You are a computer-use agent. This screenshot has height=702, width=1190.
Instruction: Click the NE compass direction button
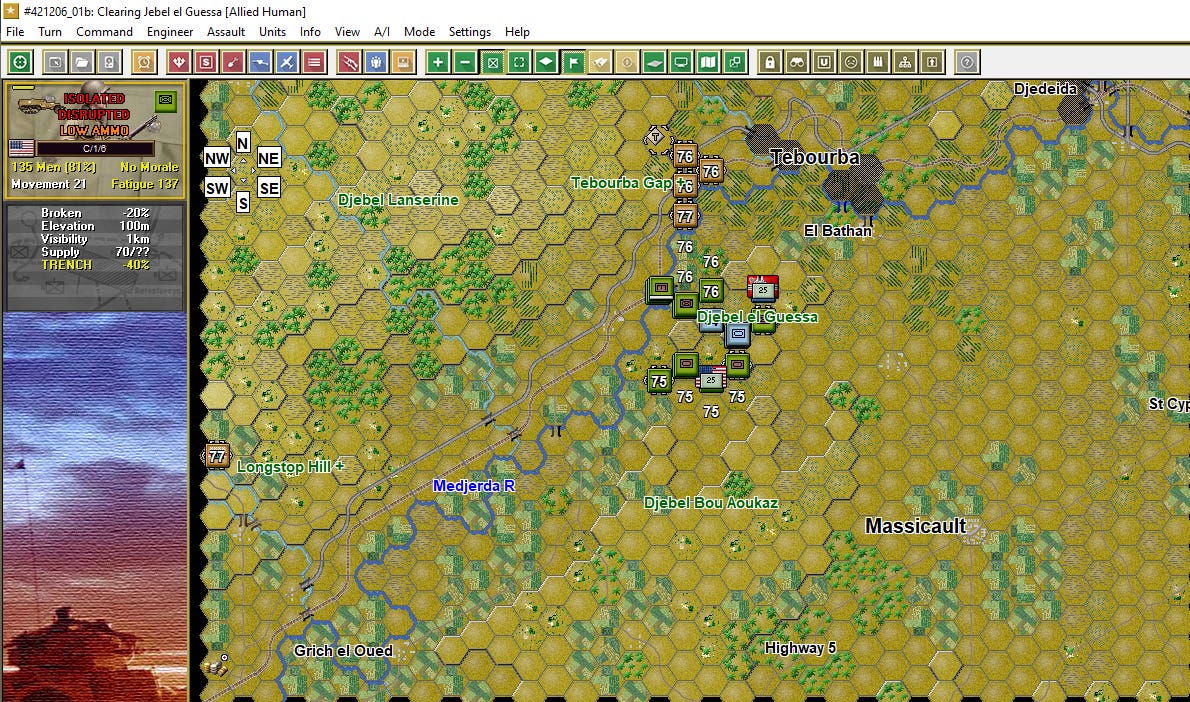coord(269,158)
